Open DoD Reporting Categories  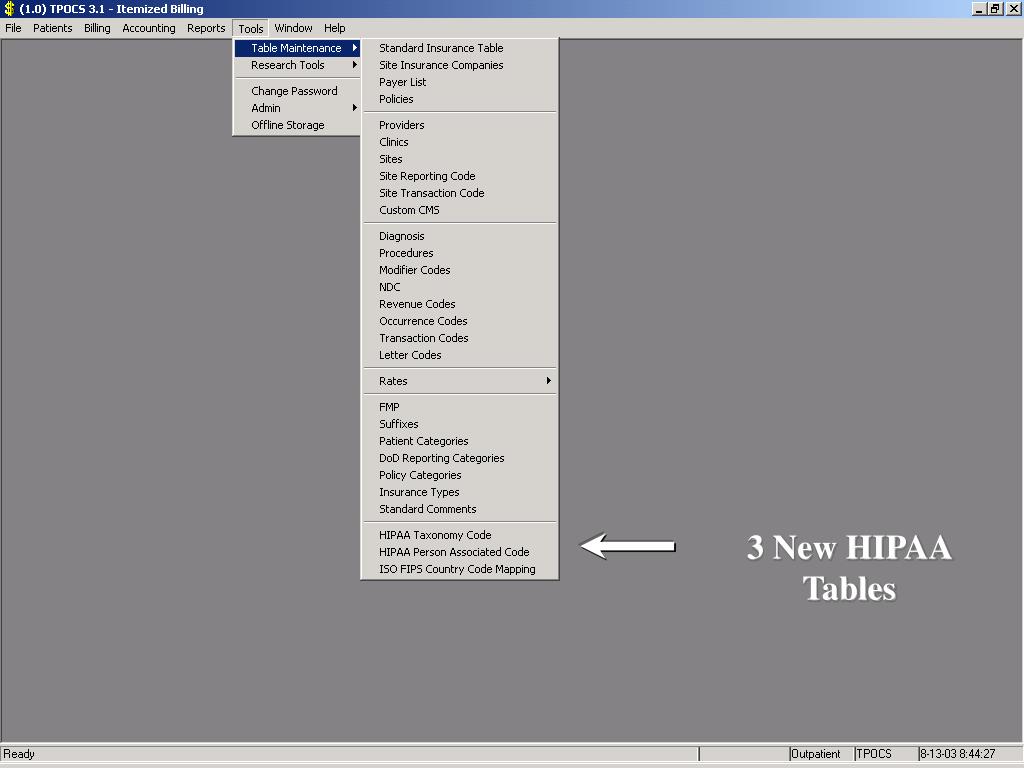[460, 458]
